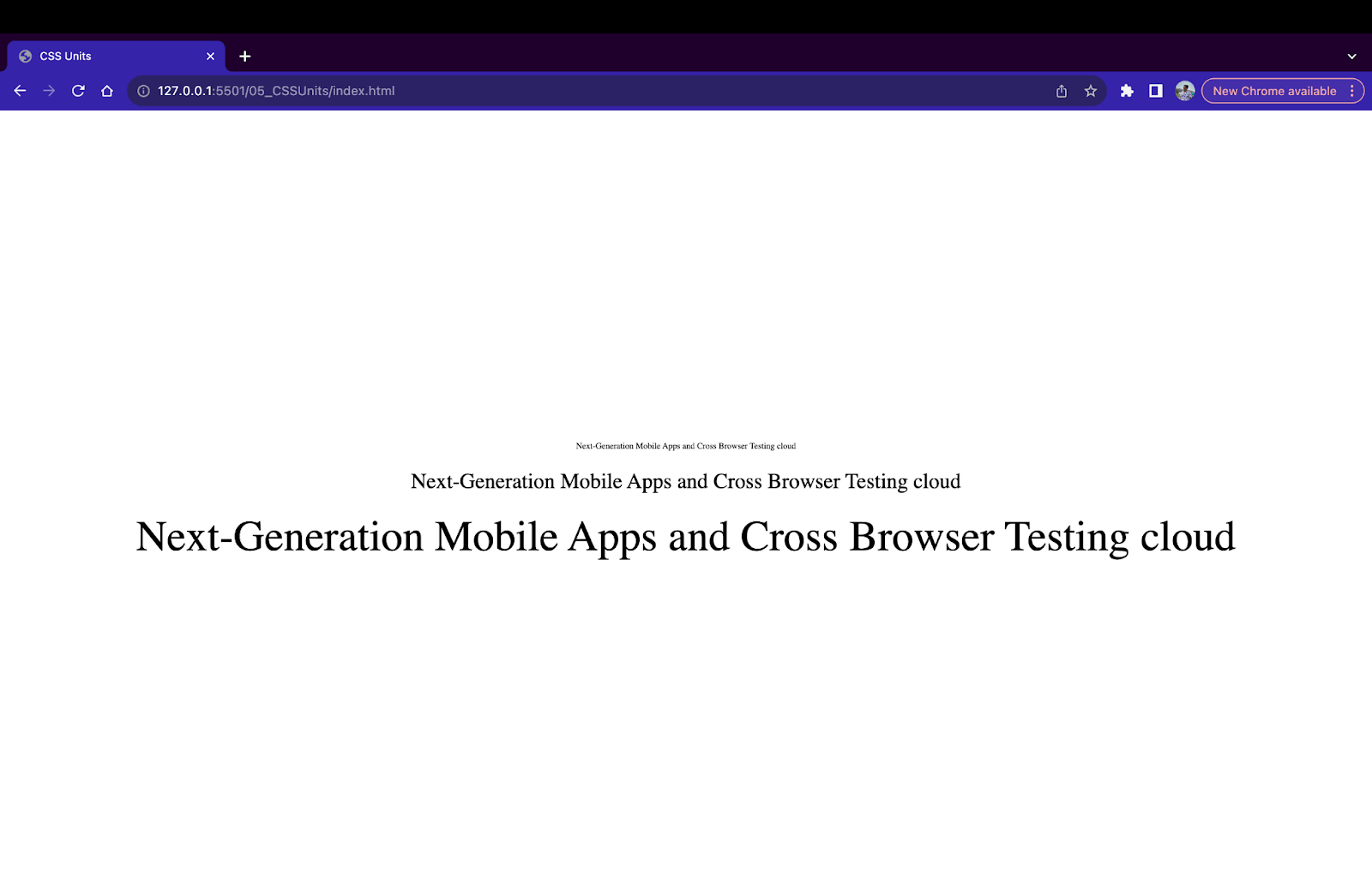Reload the current page

click(x=78, y=91)
